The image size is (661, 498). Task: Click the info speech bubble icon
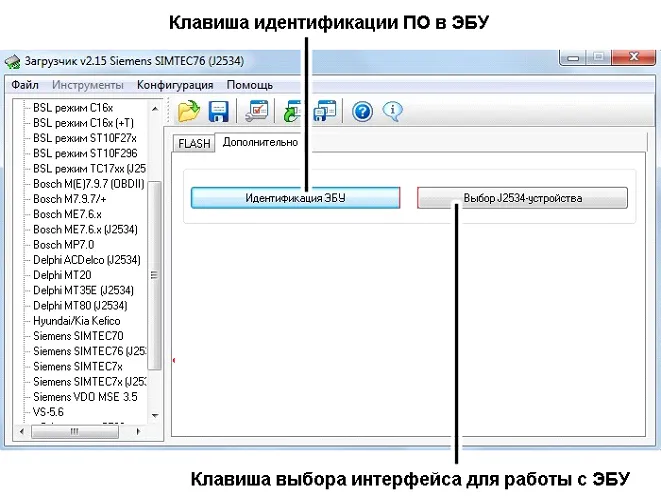[x=392, y=111]
